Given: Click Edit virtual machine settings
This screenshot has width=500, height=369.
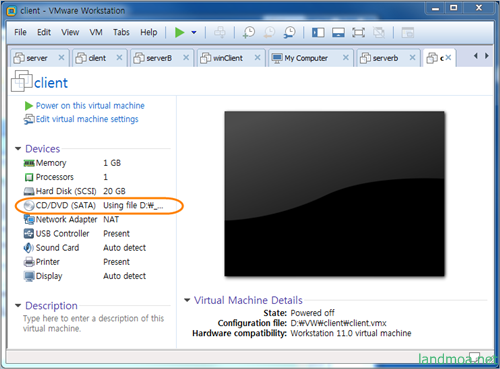Looking at the screenshot, I should point(87,119).
